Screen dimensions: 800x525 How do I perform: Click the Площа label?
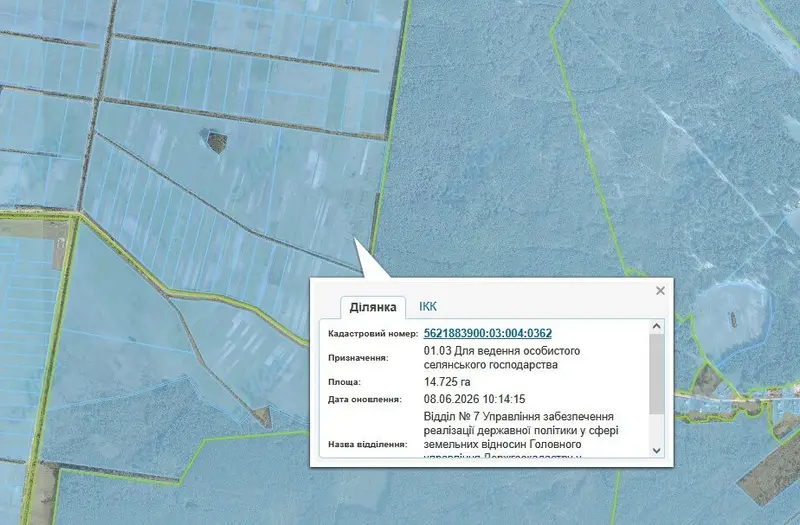click(x=344, y=382)
